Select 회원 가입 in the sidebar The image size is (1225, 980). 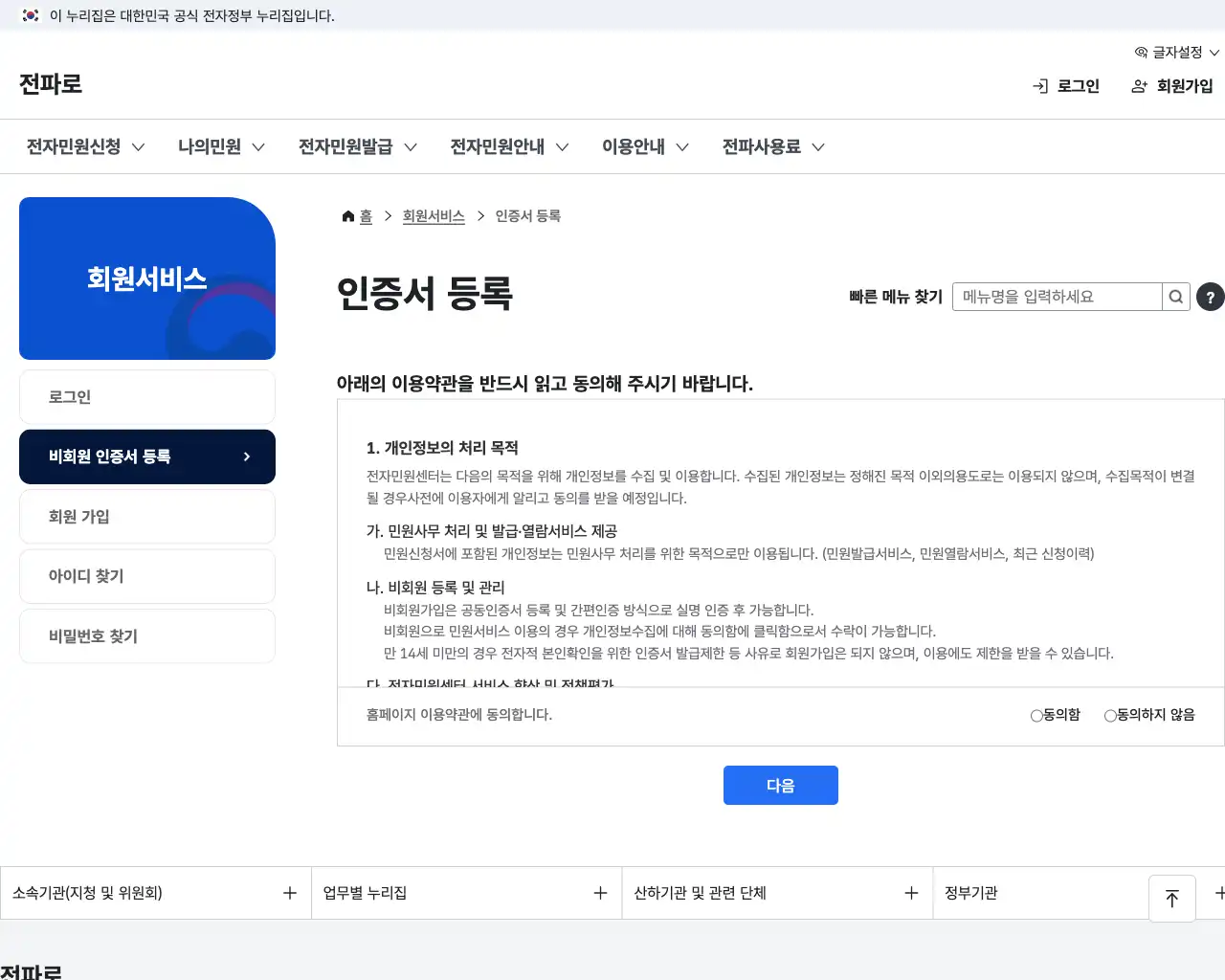click(x=147, y=517)
